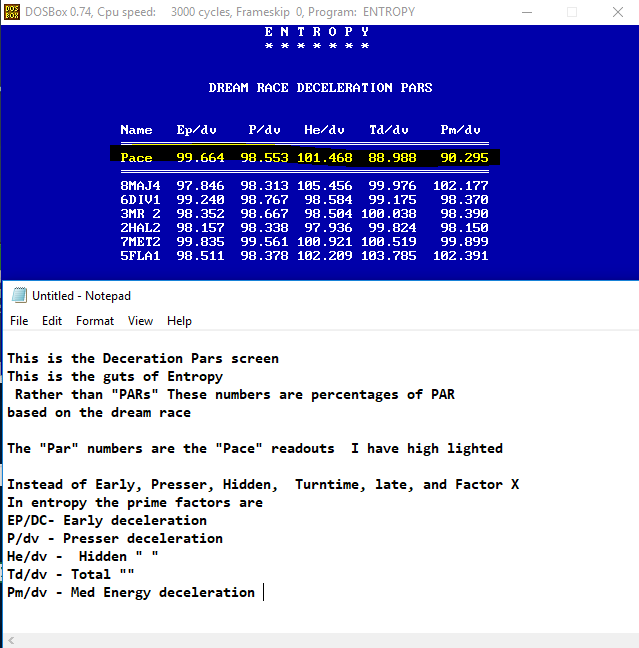Image resolution: width=639 pixels, height=648 pixels.
Task: Click Notepad's horizontal scrollbar left arrow
Action: click(x=11, y=641)
